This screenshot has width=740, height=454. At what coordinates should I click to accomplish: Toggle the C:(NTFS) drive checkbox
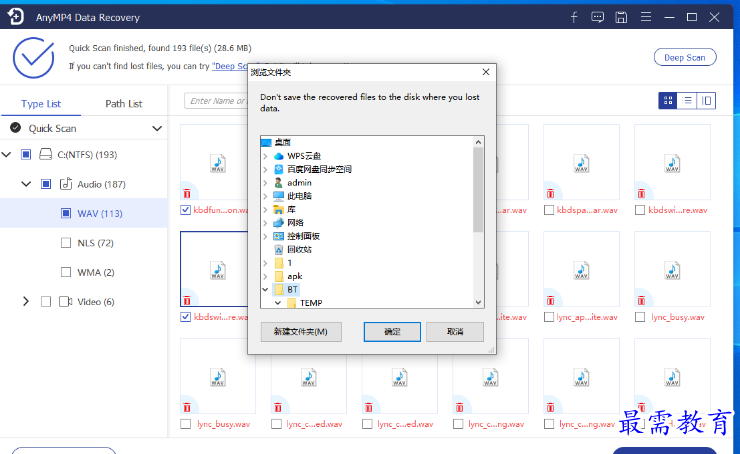[26, 154]
